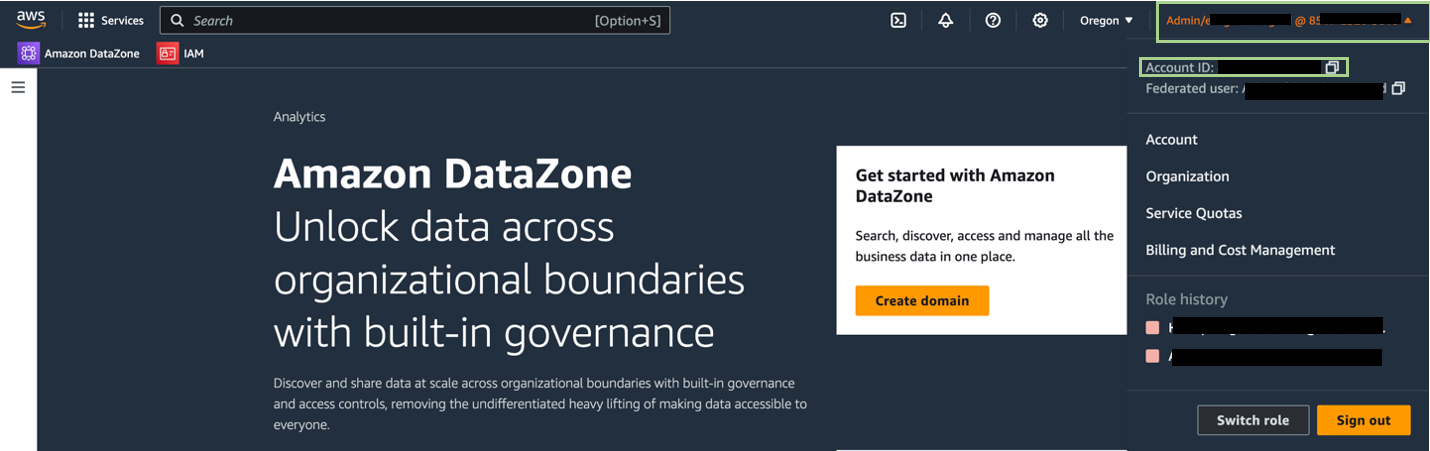
Task: Collapse the Admin account menu
Action: tap(1292, 20)
